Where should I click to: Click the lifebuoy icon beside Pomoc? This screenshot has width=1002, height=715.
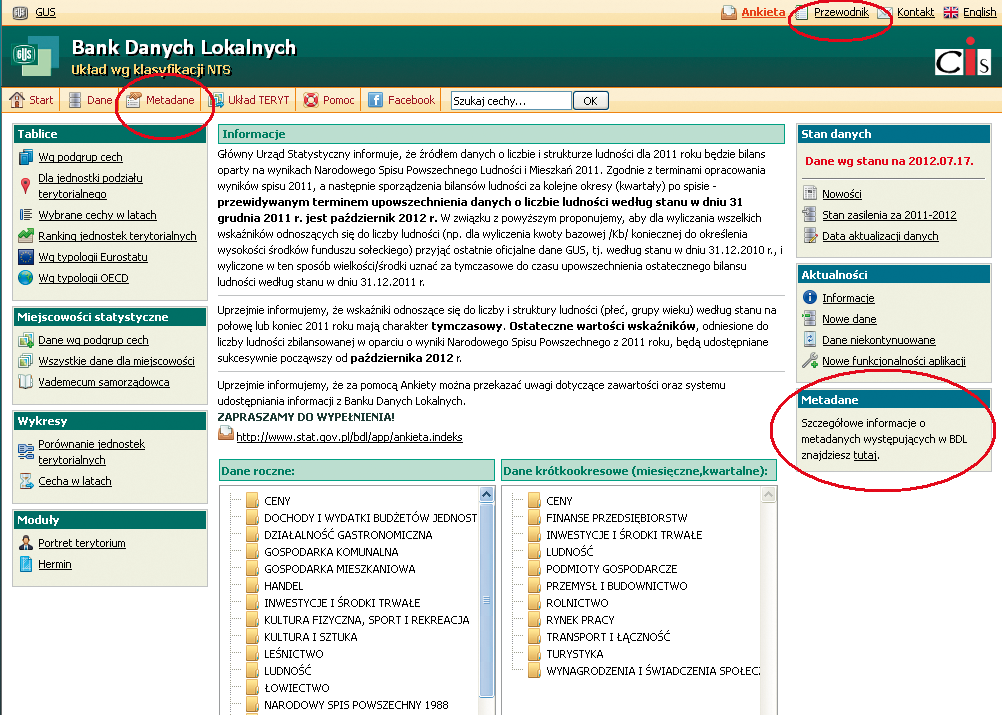(311, 100)
